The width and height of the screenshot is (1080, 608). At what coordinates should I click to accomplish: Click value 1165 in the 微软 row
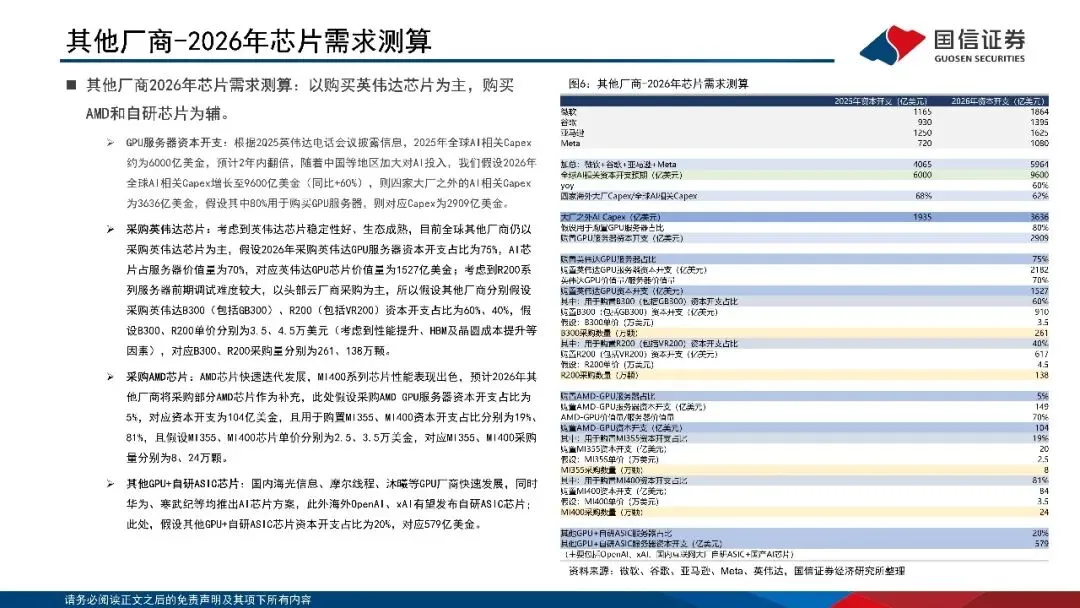[922, 112]
